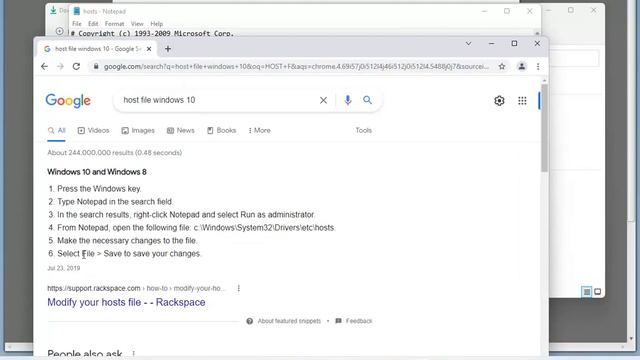Switch to Images results tab
640x360 pixels.
click(x=138, y=131)
